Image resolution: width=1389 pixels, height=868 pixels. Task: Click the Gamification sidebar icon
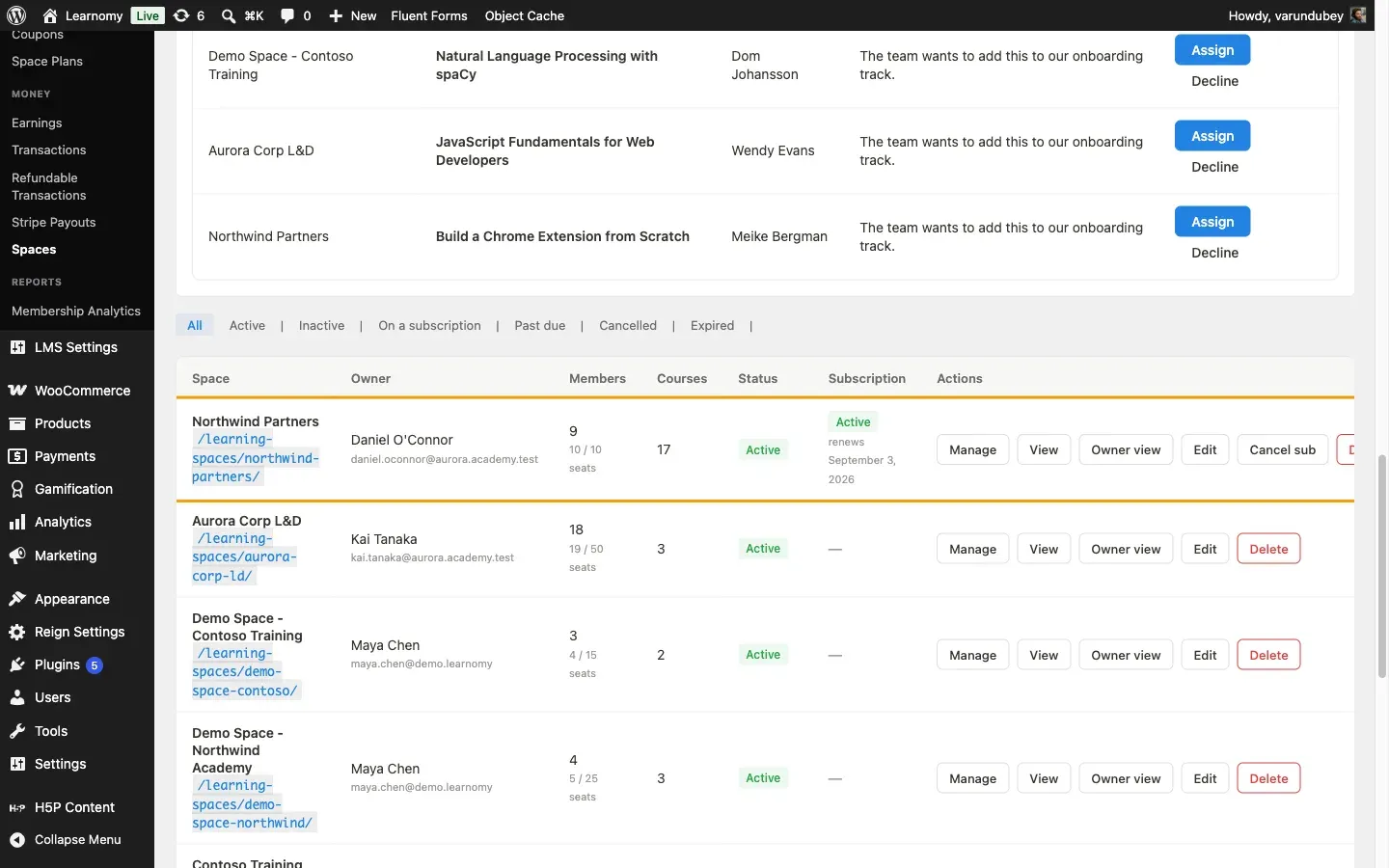[17, 489]
